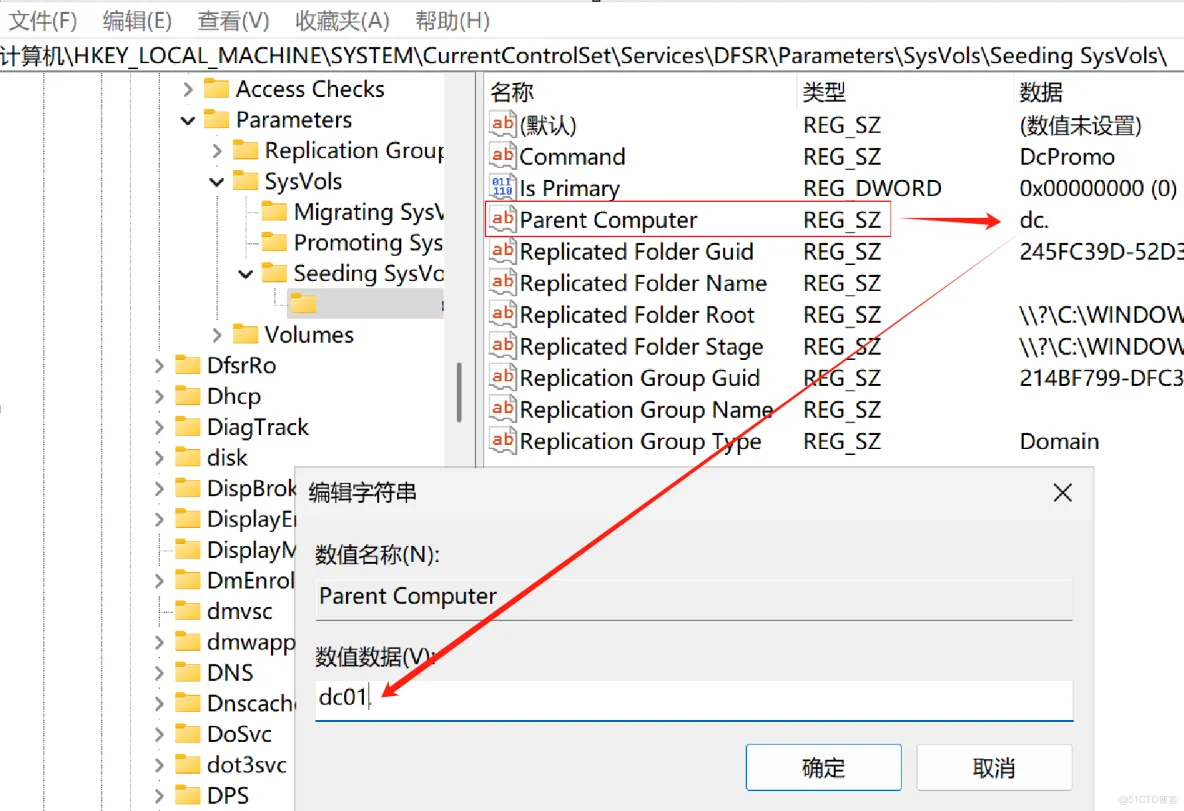1184x811 pixels.
Task: Click the DfsrRo folder icon
Action: coord(187,365)
